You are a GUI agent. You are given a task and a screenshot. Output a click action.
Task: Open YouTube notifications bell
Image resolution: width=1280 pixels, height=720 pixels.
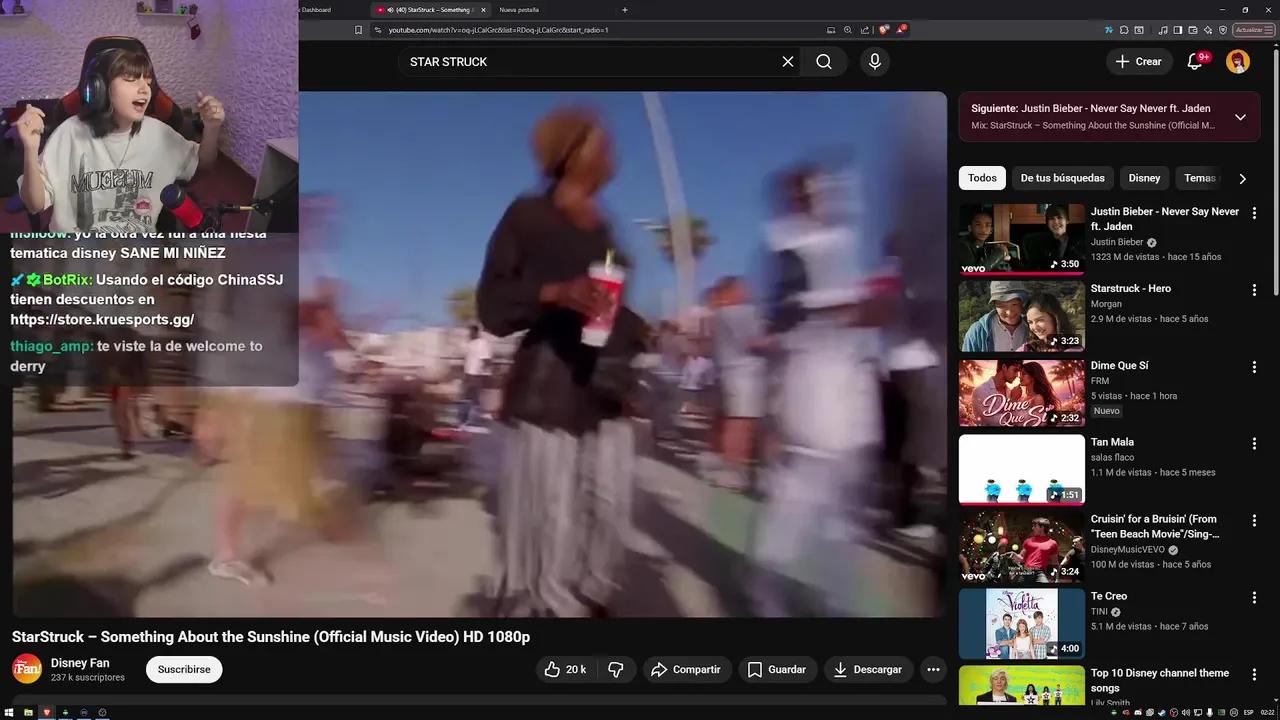click(x=1194, y=62)
